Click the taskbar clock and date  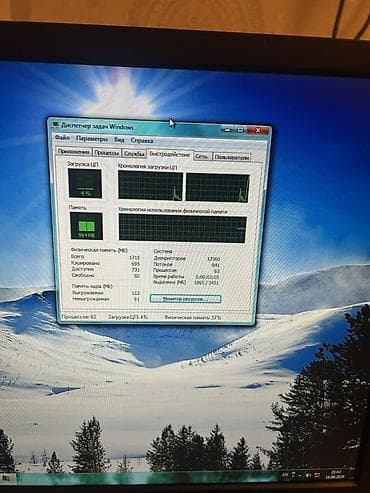pyautogui.click(x=335, y=474)
